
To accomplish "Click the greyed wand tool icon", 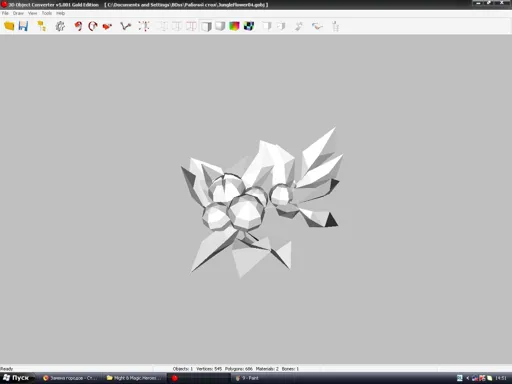I will (x=299, y=26).
